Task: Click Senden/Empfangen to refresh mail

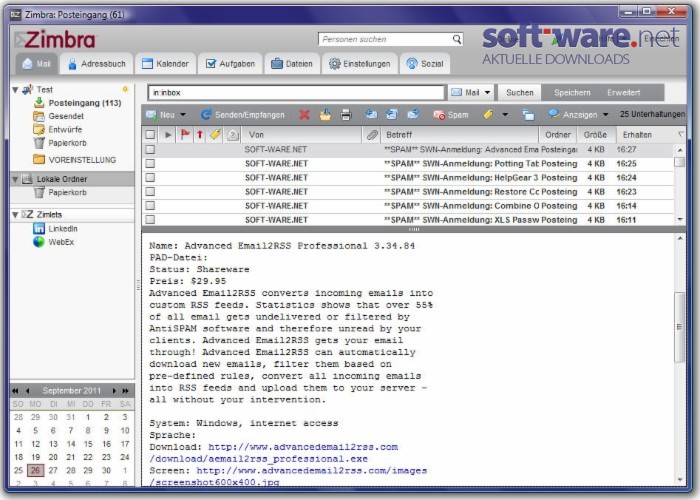Action: (x=242, y=115)
